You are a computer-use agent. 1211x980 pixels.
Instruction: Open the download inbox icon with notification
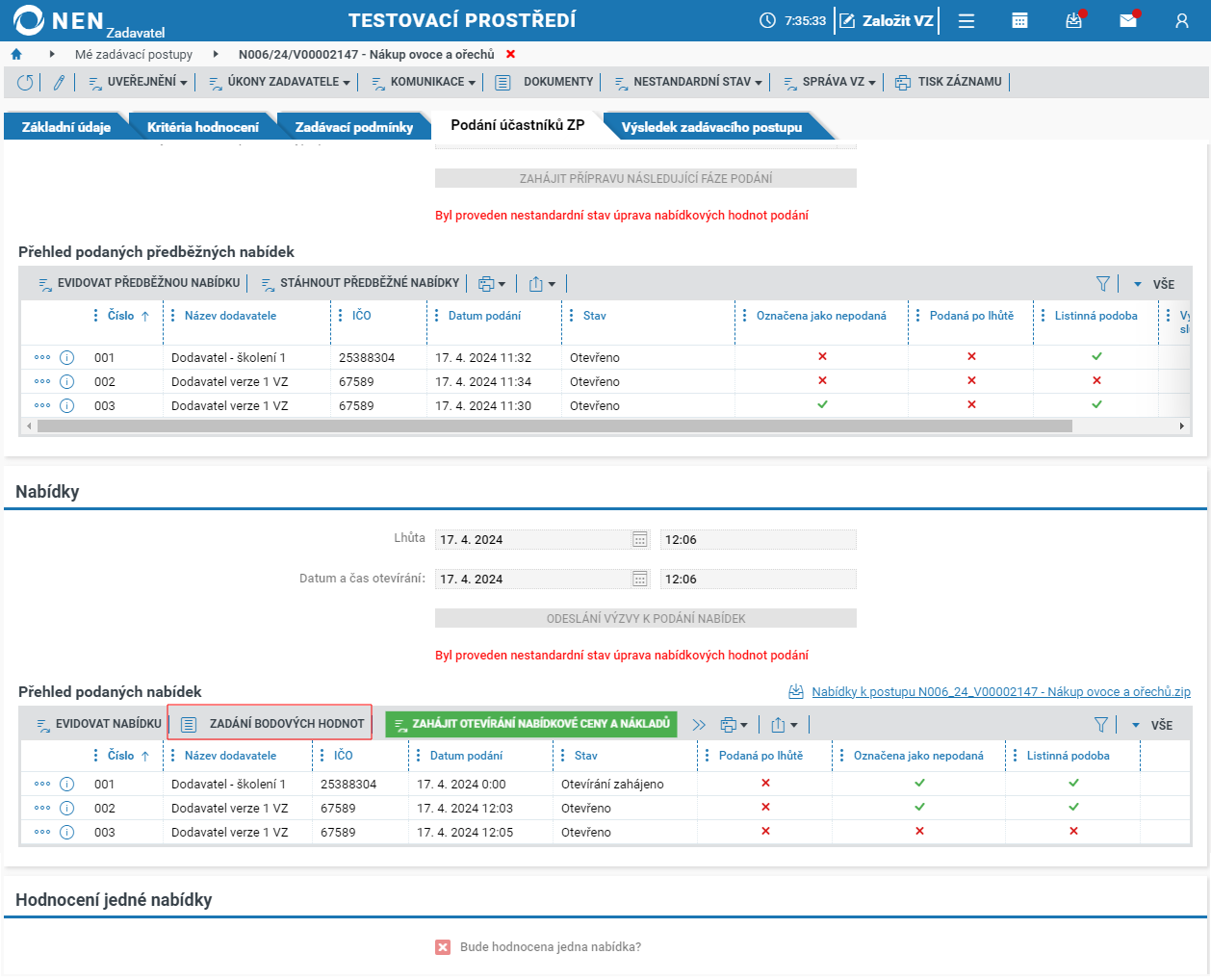[1074, 20]
